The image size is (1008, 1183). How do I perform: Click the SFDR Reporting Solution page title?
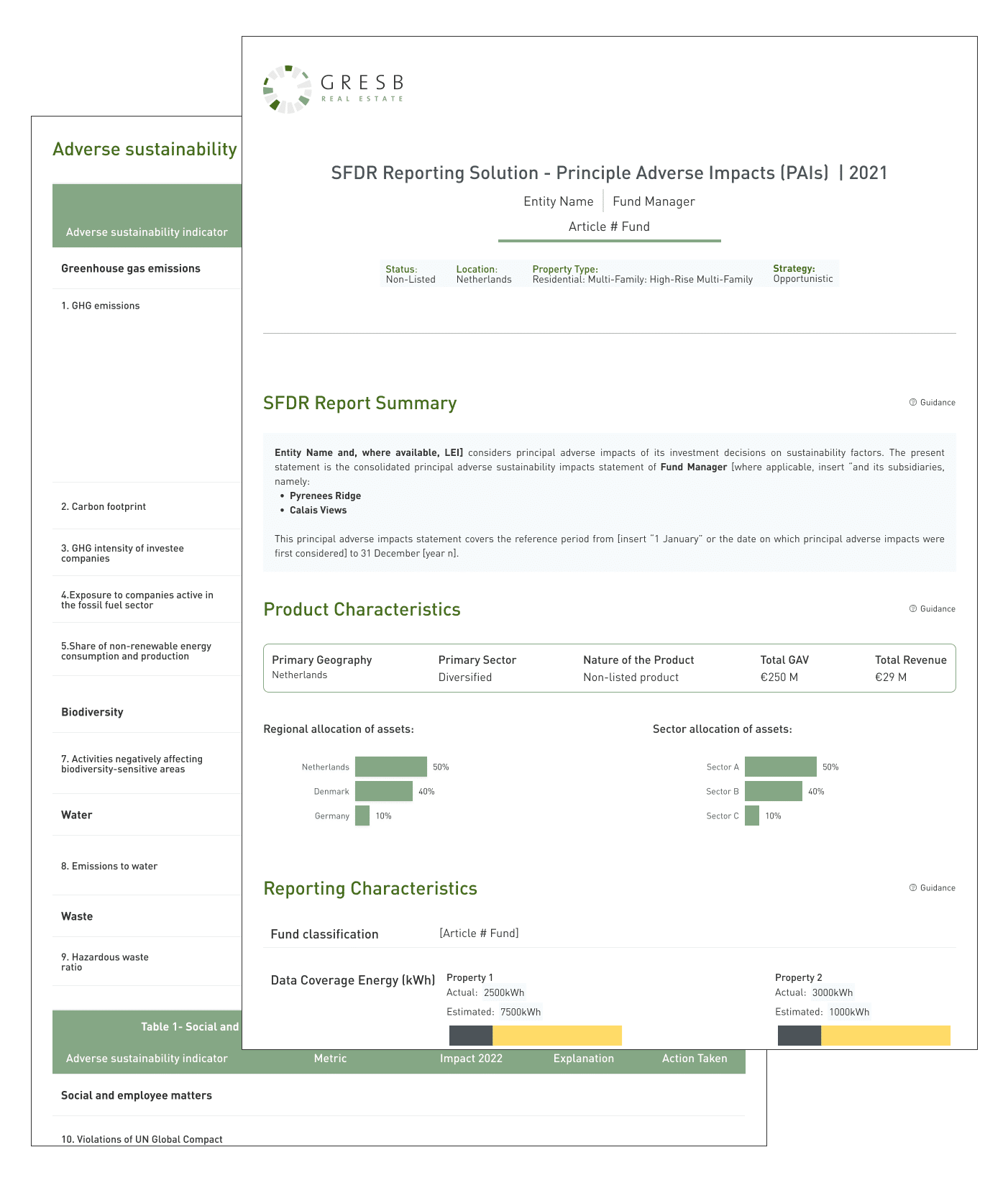click(x=609, y=173)
